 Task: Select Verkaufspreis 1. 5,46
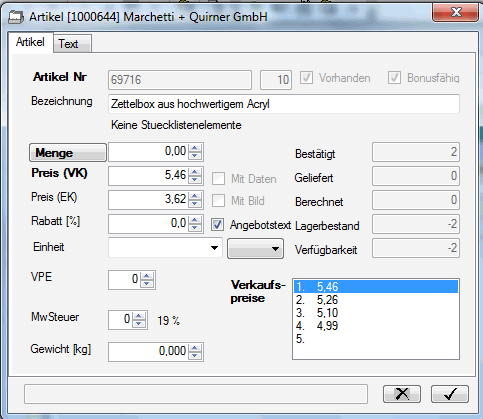[x=376, y=287]
